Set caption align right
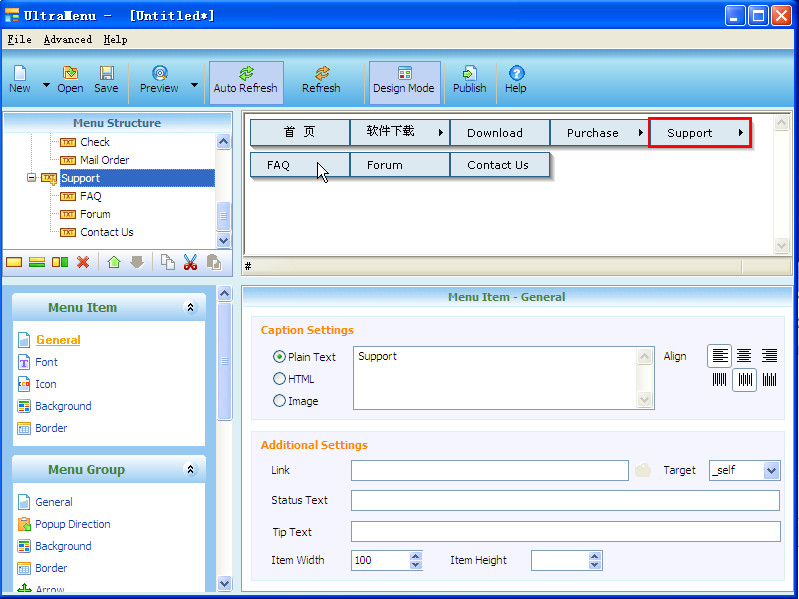The height and width of the screenshot is (599, 799). pyautogui.click(x=769, y=356)
